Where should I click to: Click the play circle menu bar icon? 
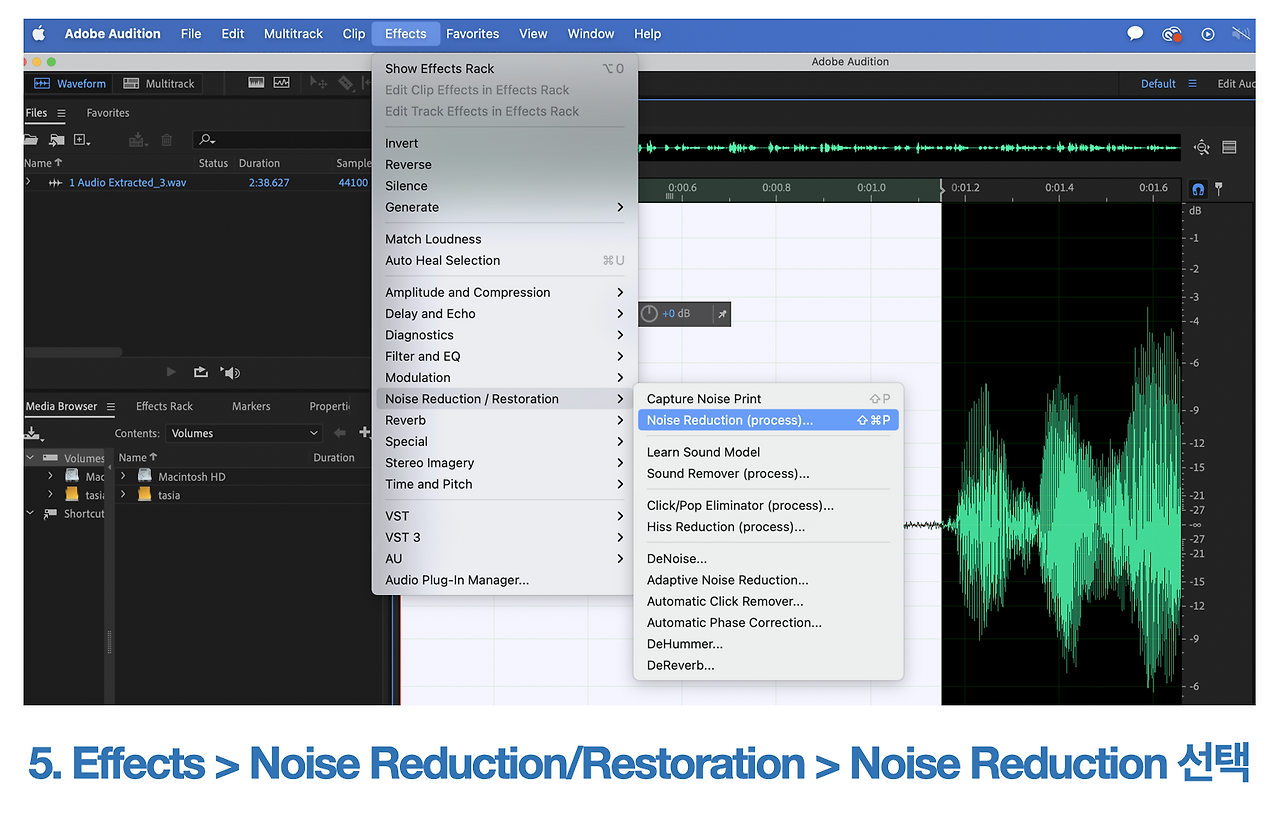coord(1208,34)
